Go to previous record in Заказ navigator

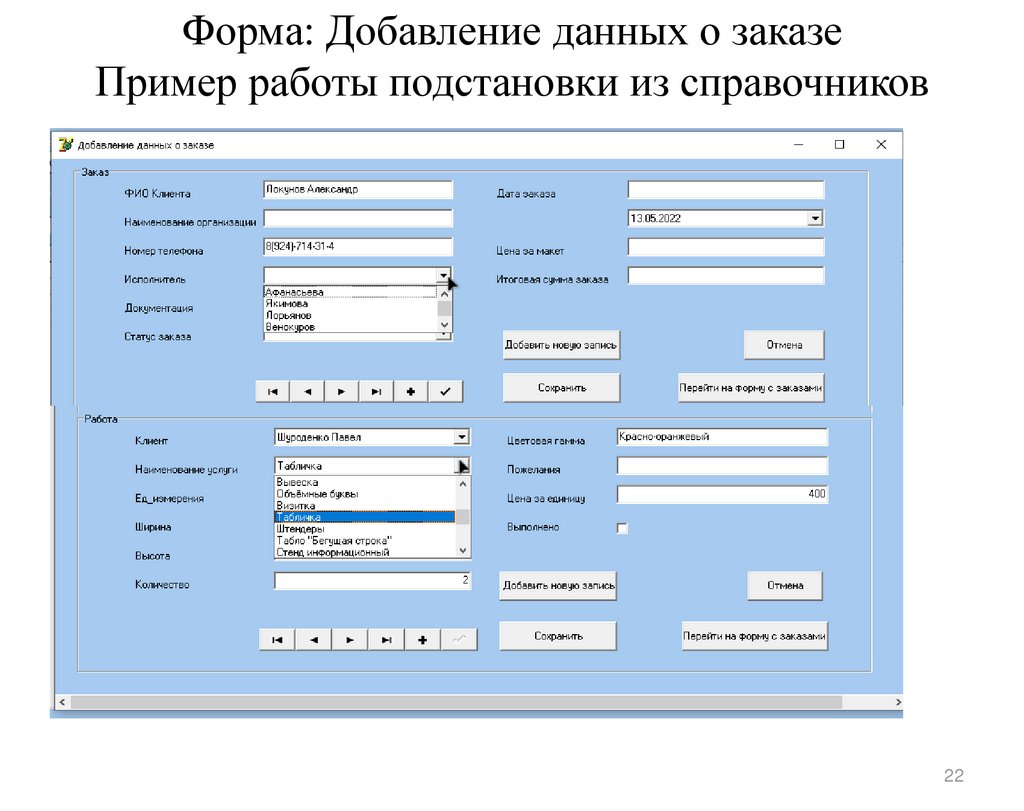(307, 392)
